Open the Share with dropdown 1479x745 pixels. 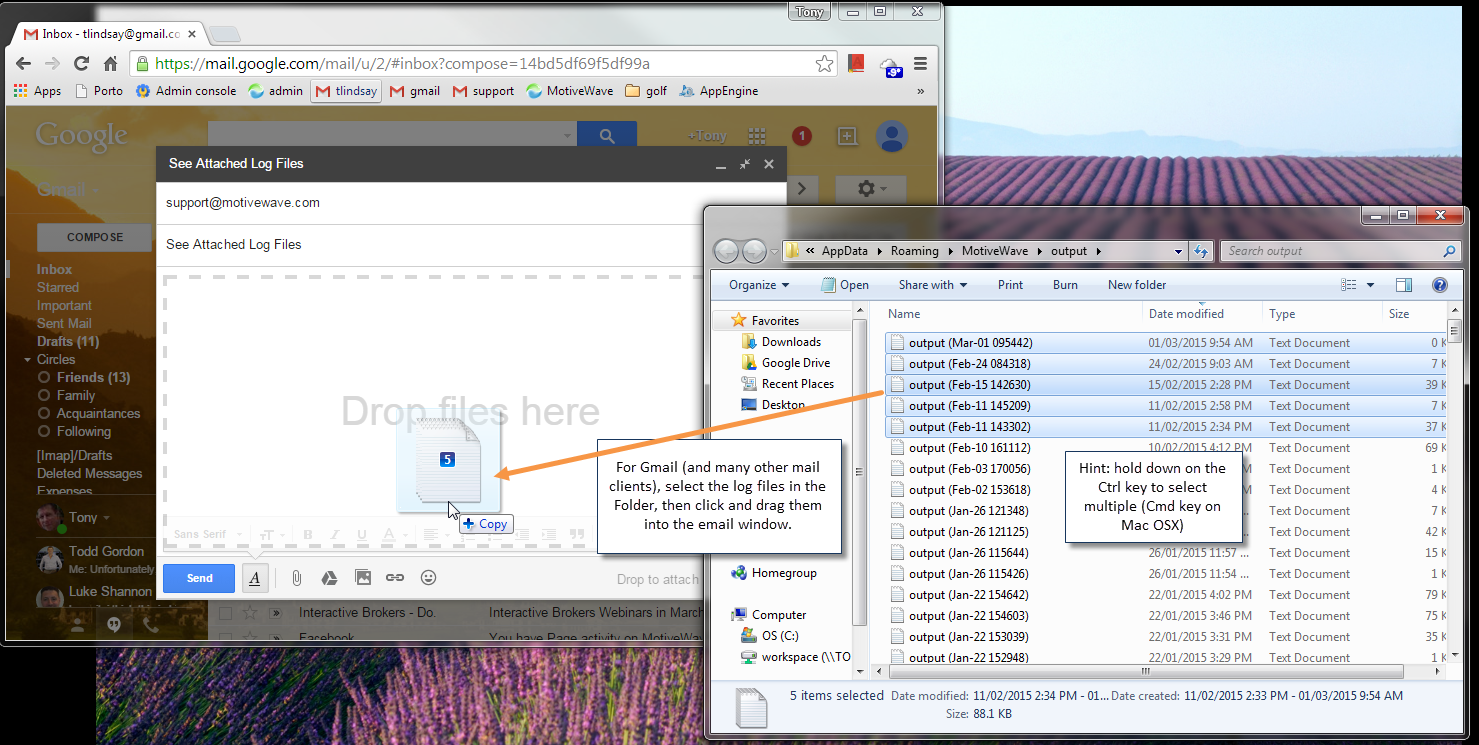point(933,285)
